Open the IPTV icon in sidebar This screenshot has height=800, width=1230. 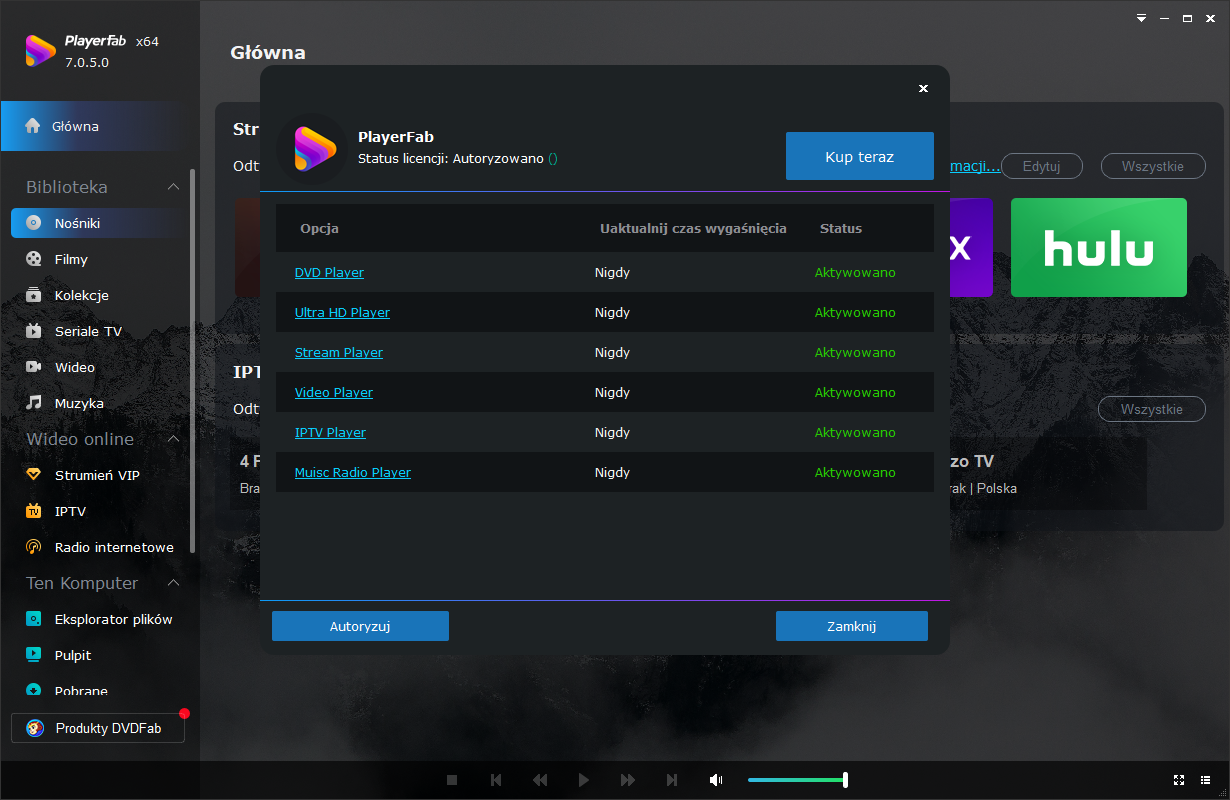click(34, 511)
